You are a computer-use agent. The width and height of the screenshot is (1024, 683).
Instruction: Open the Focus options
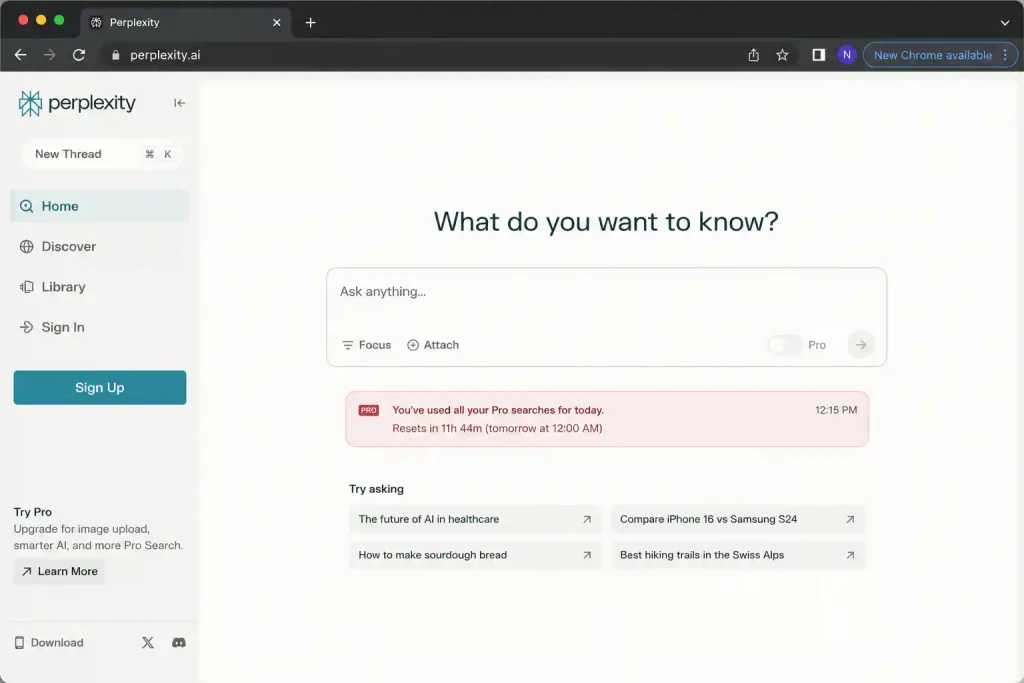click(366, 345)
